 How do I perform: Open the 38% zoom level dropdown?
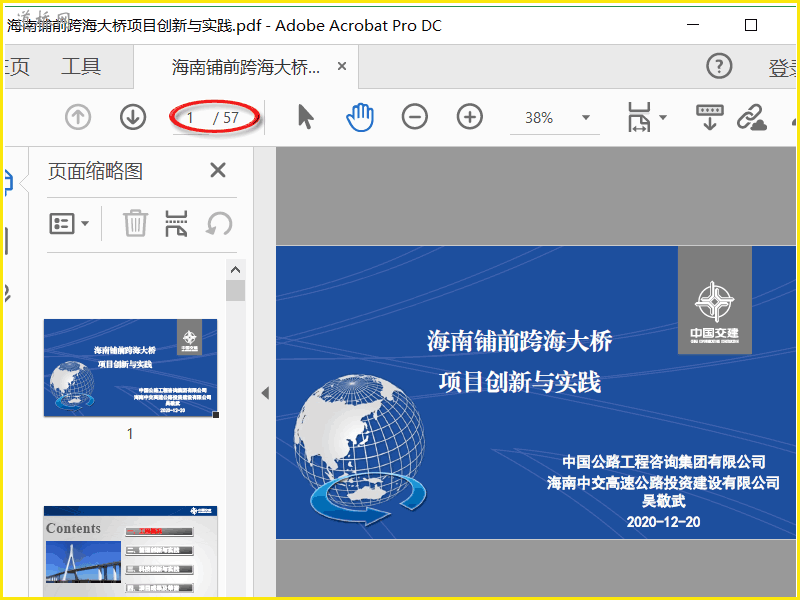click(586, 118)
